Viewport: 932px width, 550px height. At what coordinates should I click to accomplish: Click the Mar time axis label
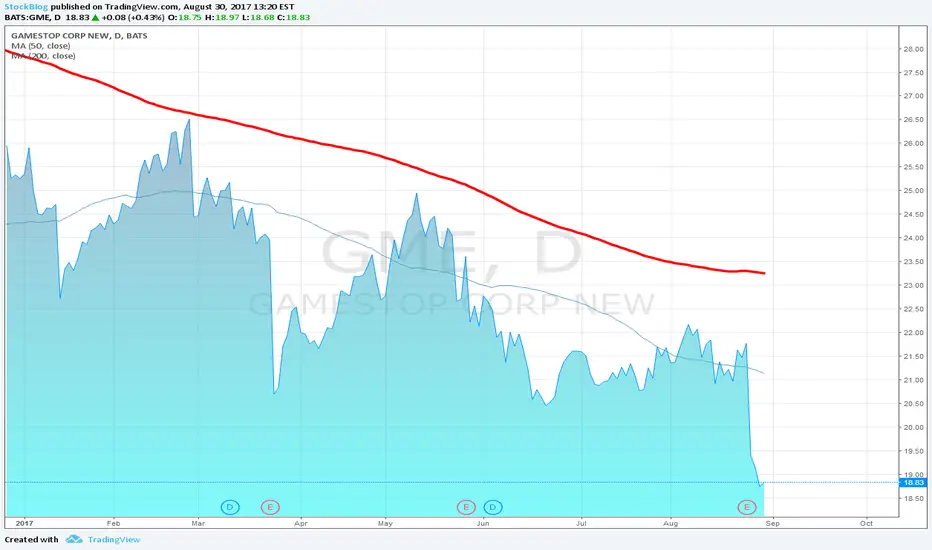(x=198, y=523)
